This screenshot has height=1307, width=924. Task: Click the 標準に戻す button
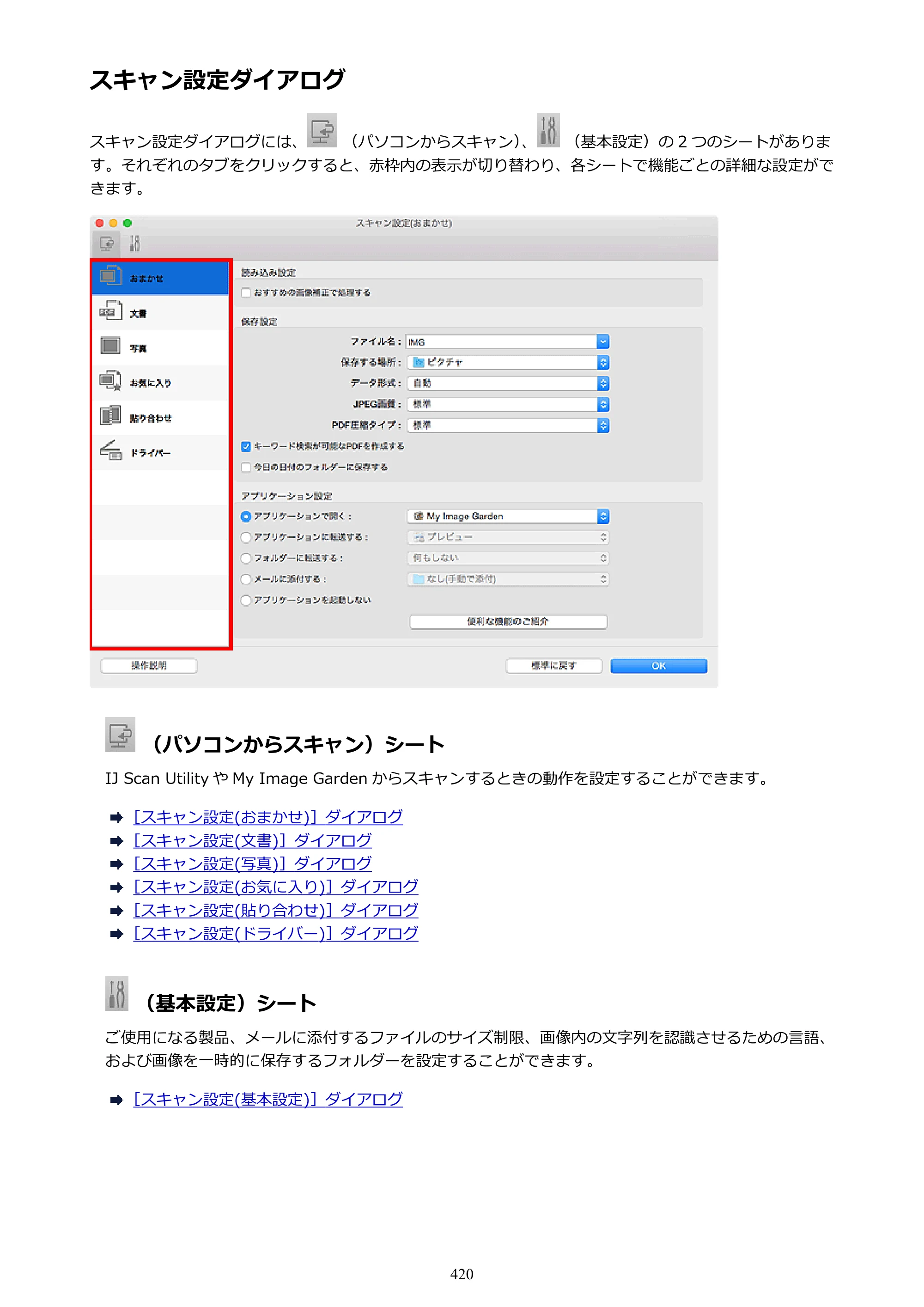[553, 665]
